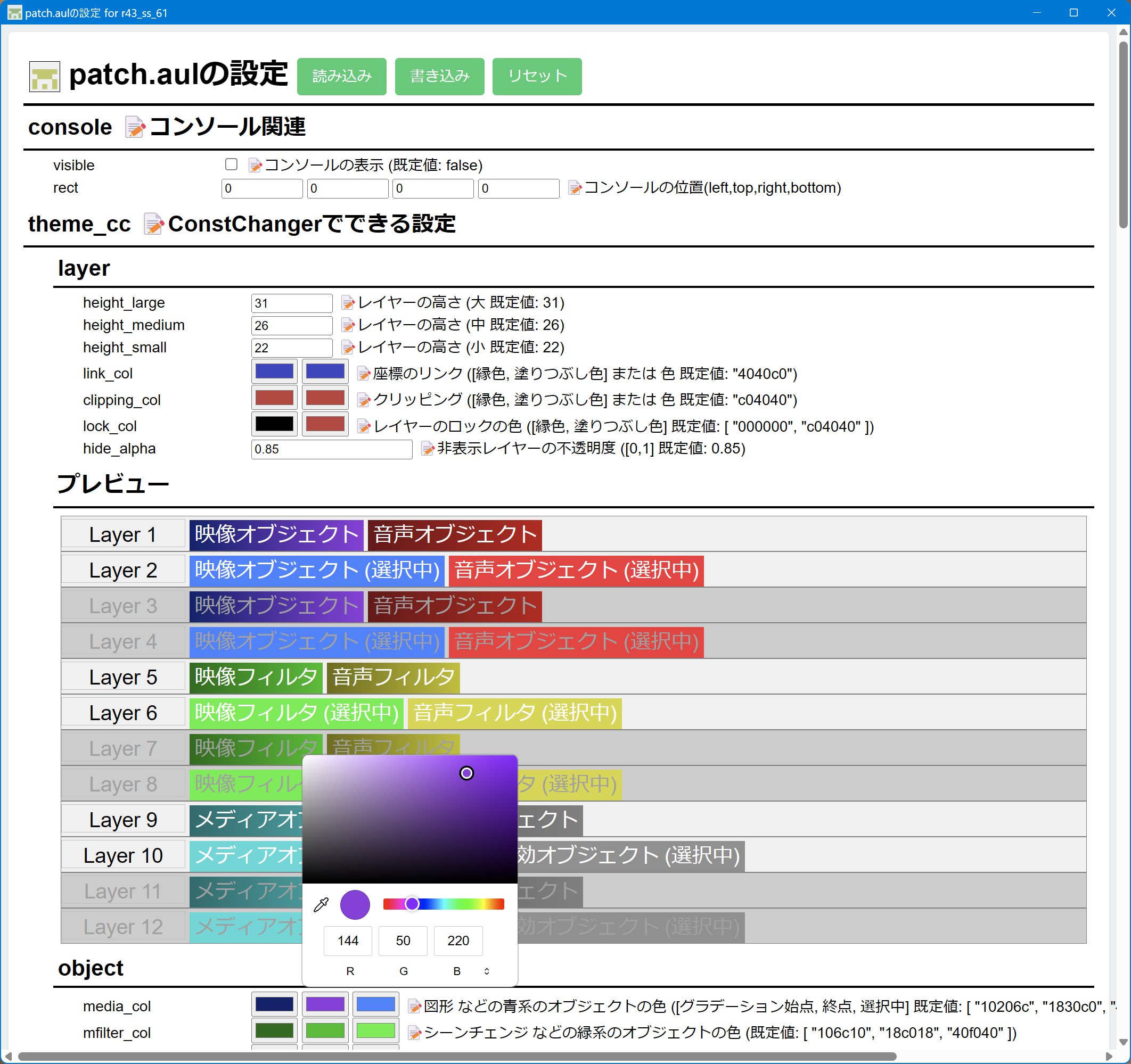Click the rect right value field
Viewport: 1131px width, 1064px height.
click(433, 188)
